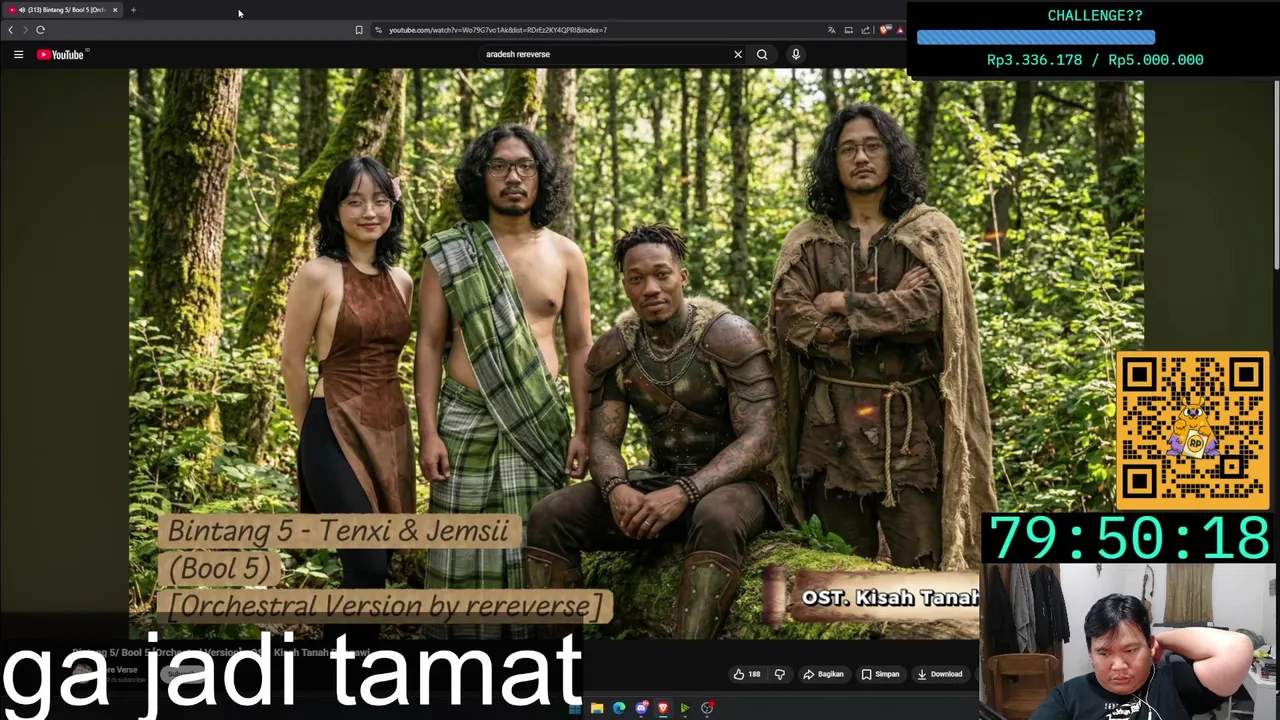Open site settings icon beside the URL
This screenshot has width=1280, height=720.
378,30
